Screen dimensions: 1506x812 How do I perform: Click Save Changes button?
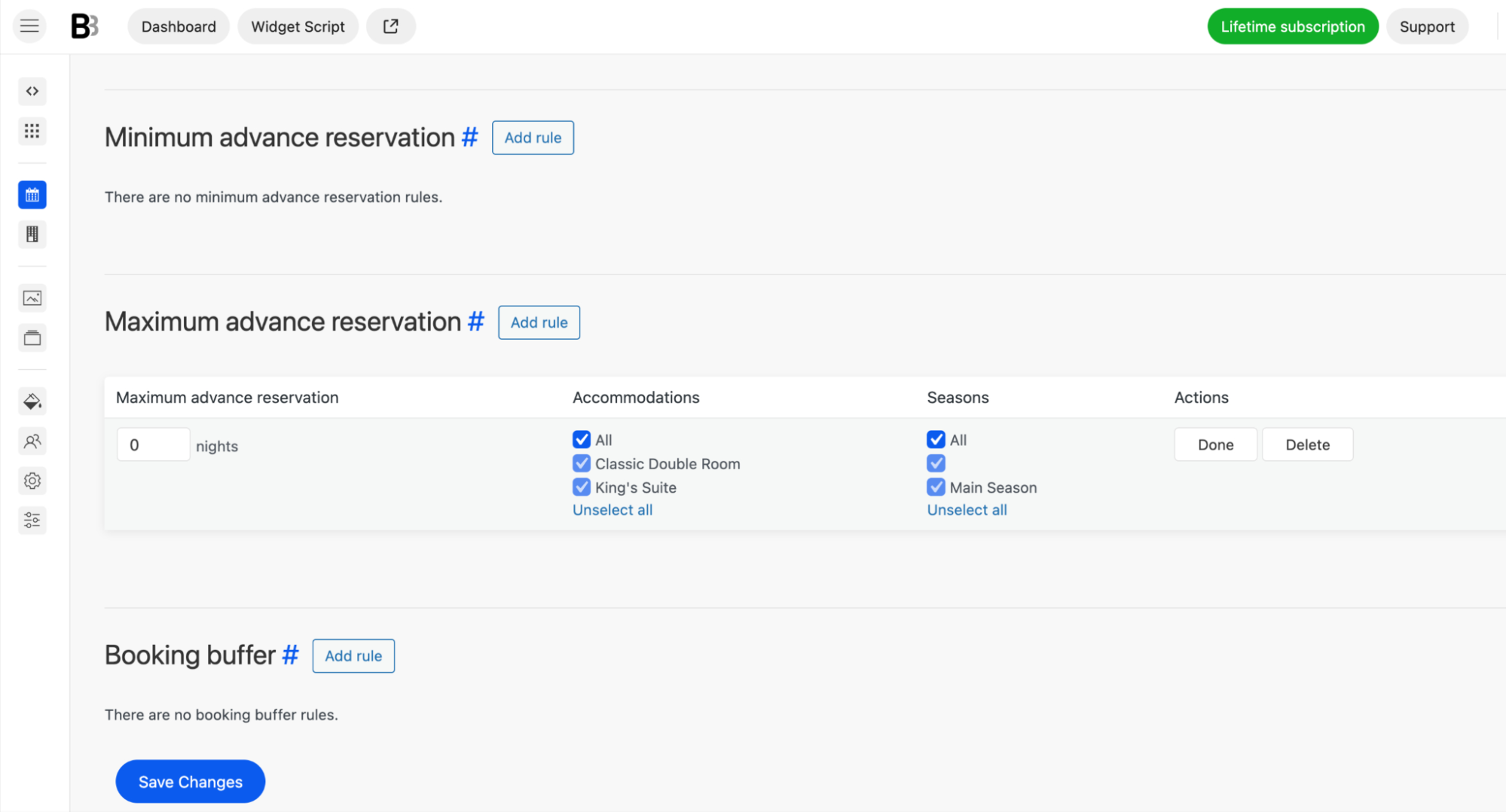pos(190,782)
